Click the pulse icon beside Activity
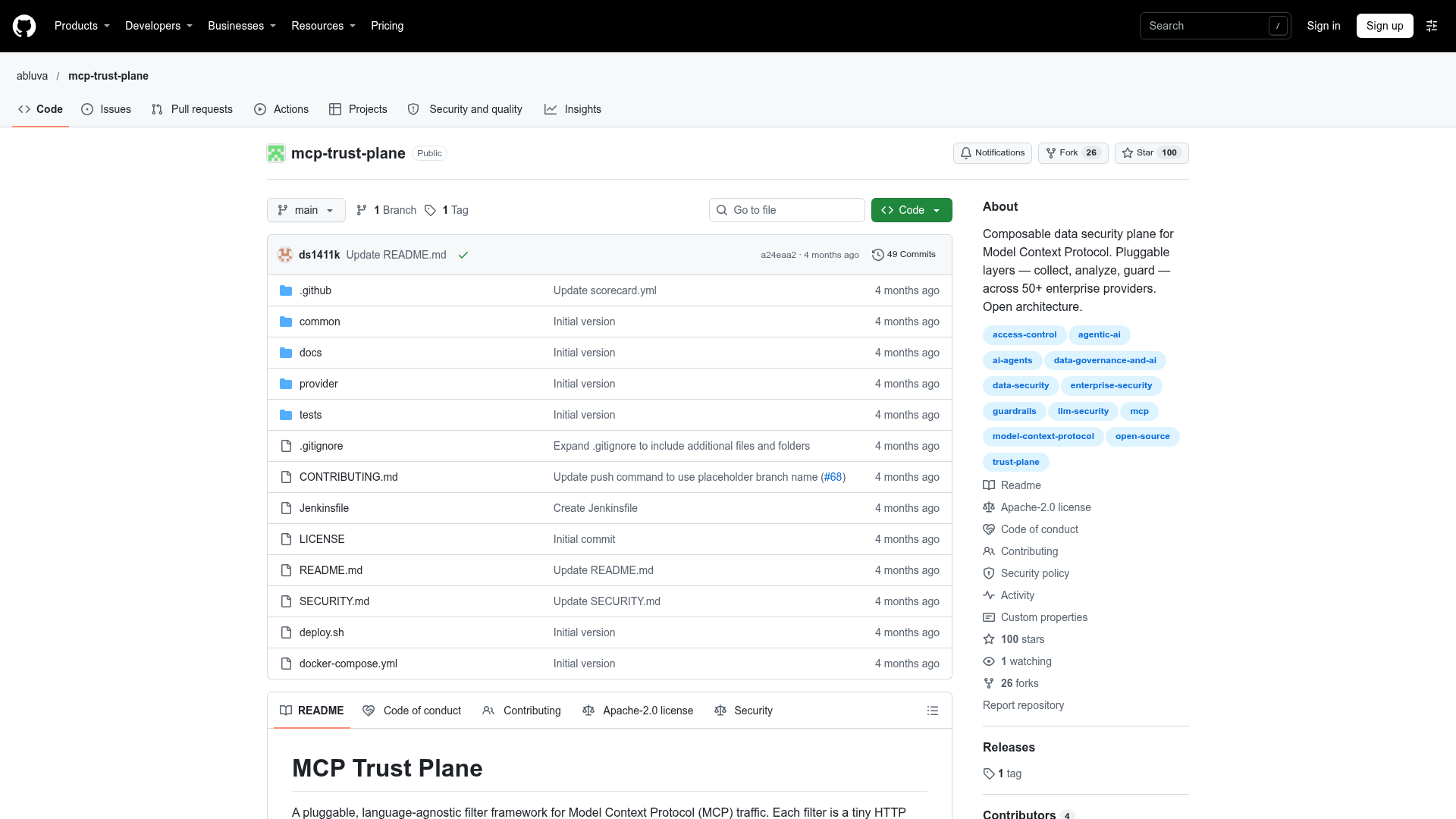Image resolution: width=1456 pixels, height=819 pixels. (989, 595)
